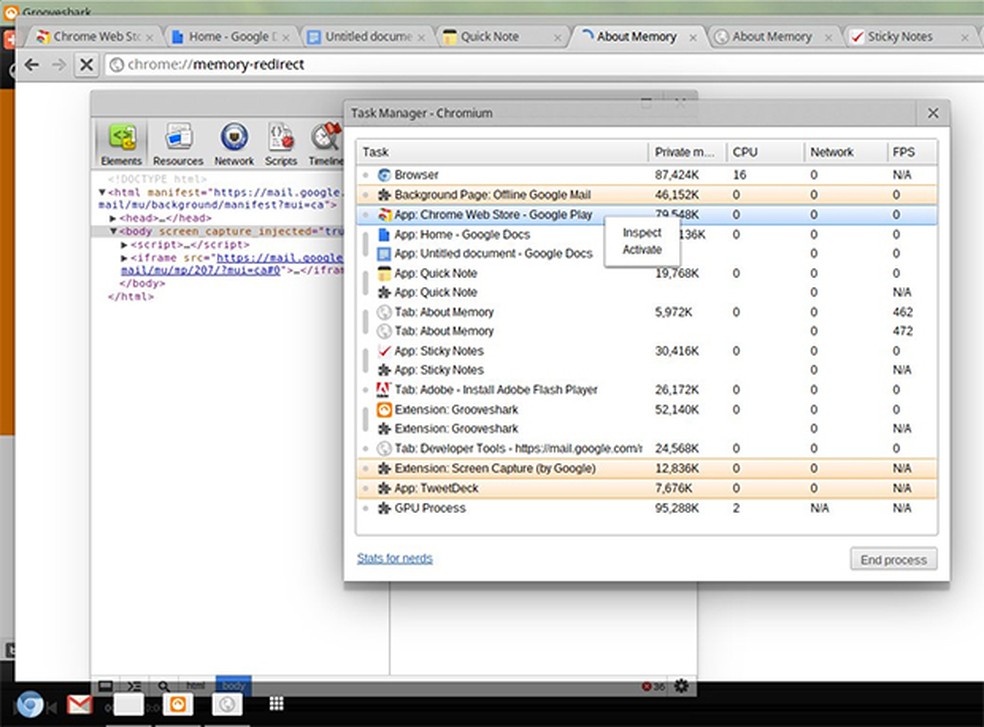Image resolution: width=984 pixels, height=727 pixels.
Task: Switch to the Network panel icon
Action: 234,143
